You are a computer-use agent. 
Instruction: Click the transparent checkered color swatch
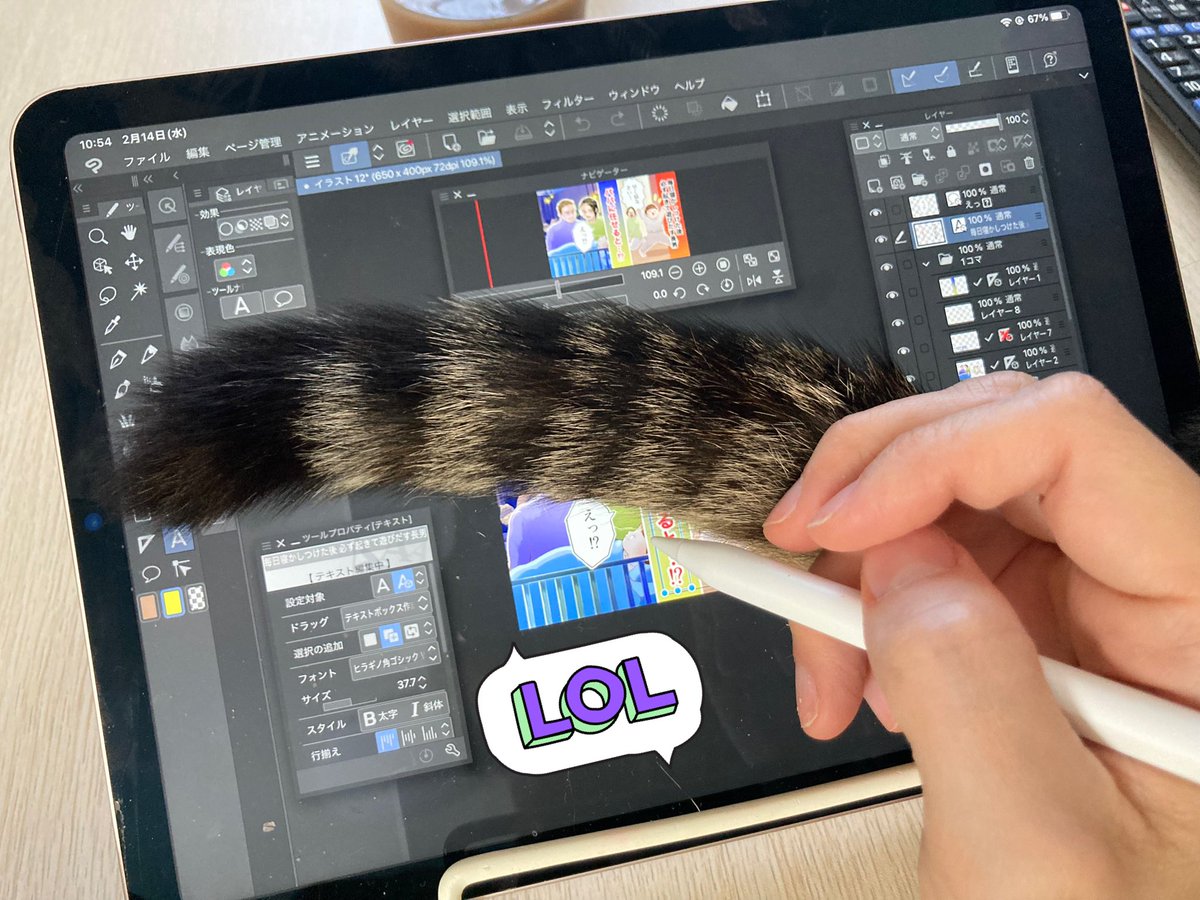coord(195,598)
